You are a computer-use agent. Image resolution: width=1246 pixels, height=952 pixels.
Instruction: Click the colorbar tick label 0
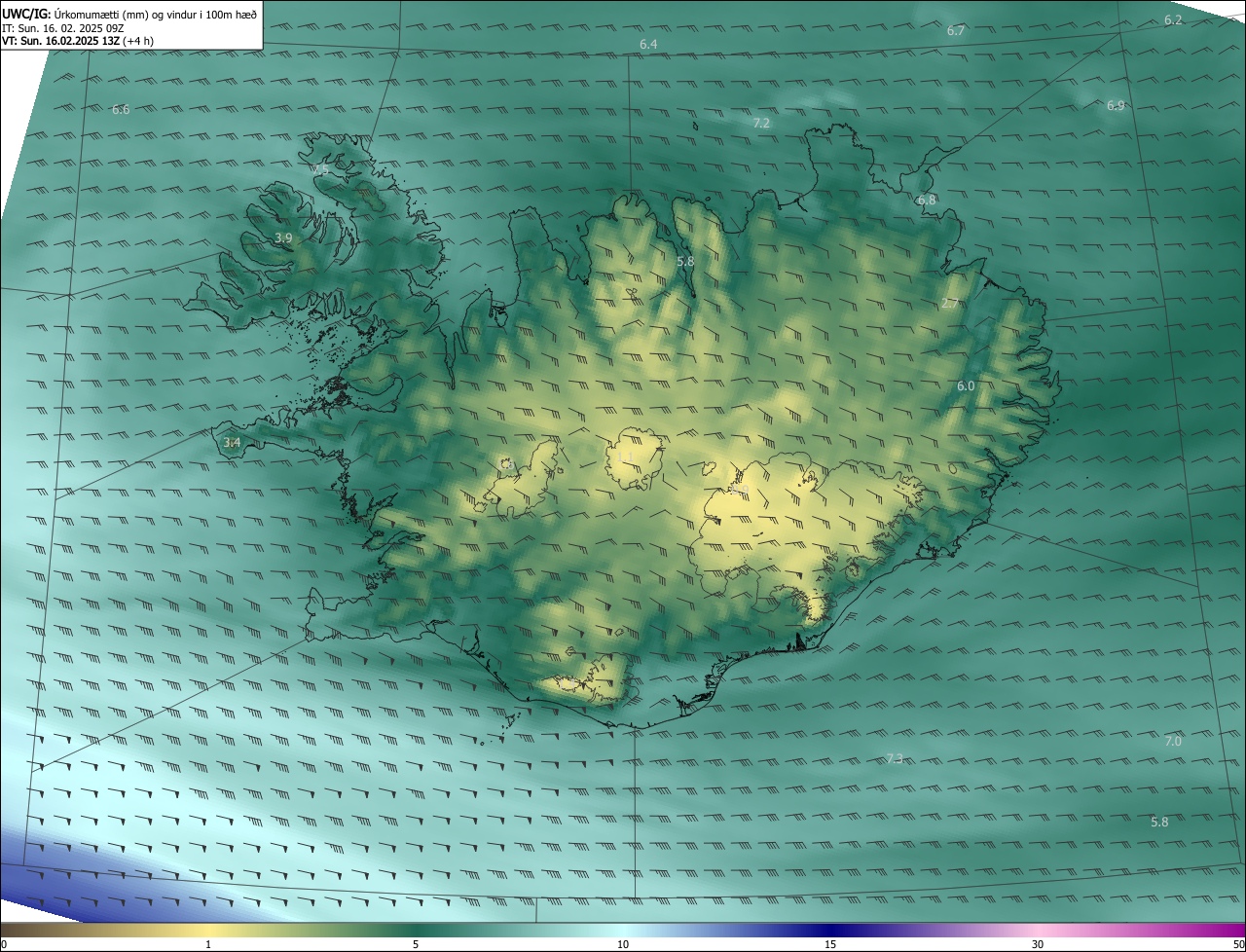tap(4, 945)
